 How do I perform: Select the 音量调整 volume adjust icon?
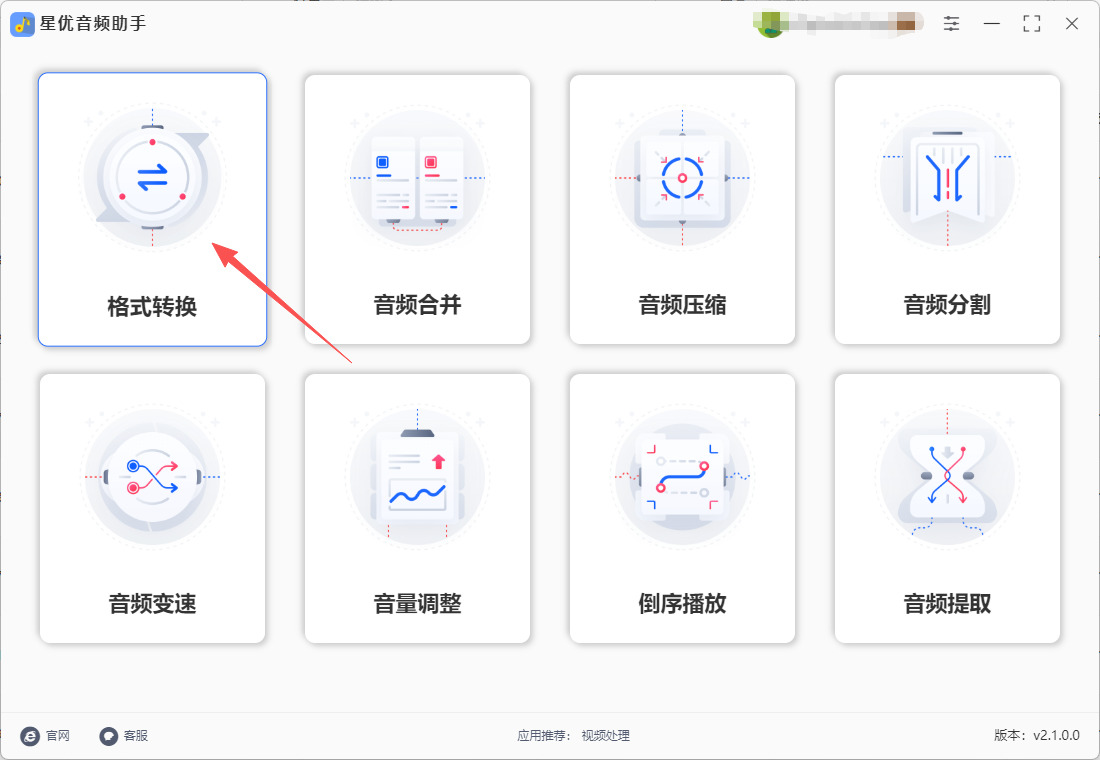(417, 476)
